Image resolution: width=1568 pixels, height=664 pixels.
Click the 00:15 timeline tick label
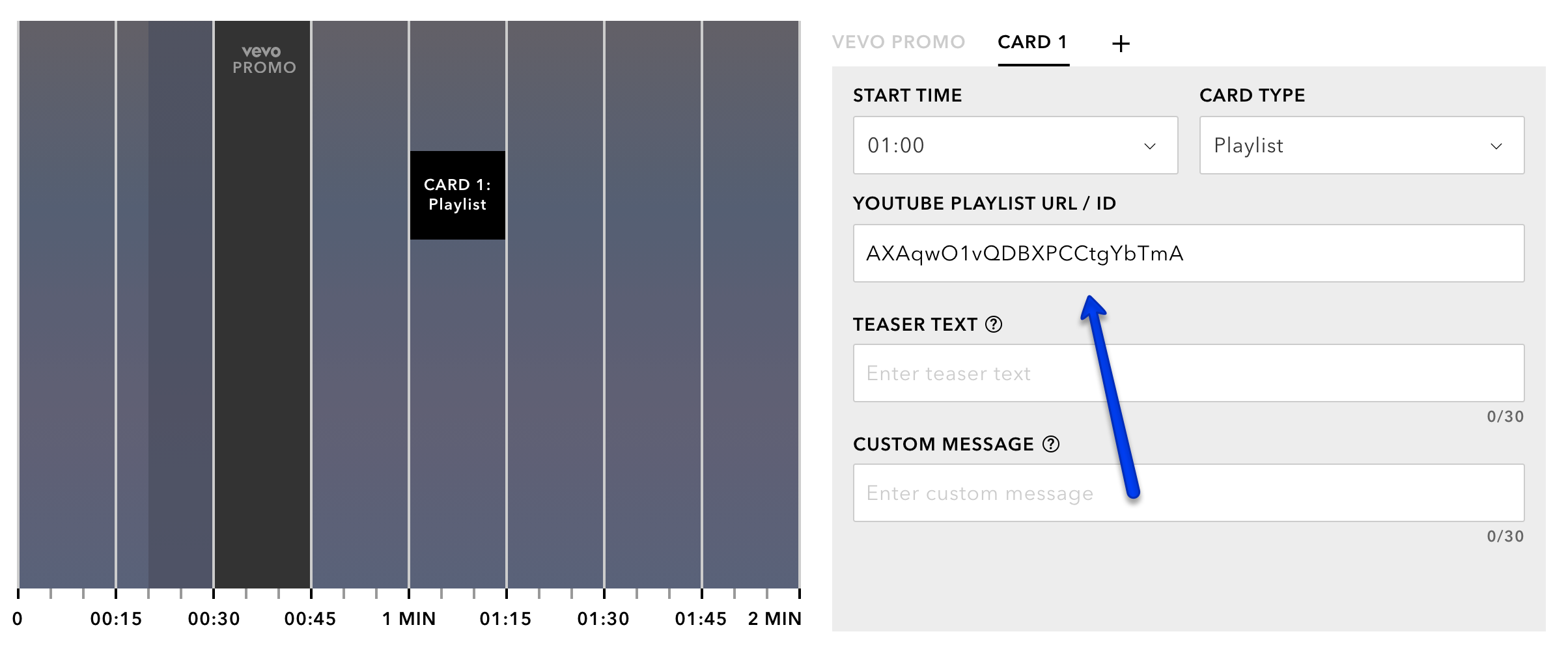point(116,618)
